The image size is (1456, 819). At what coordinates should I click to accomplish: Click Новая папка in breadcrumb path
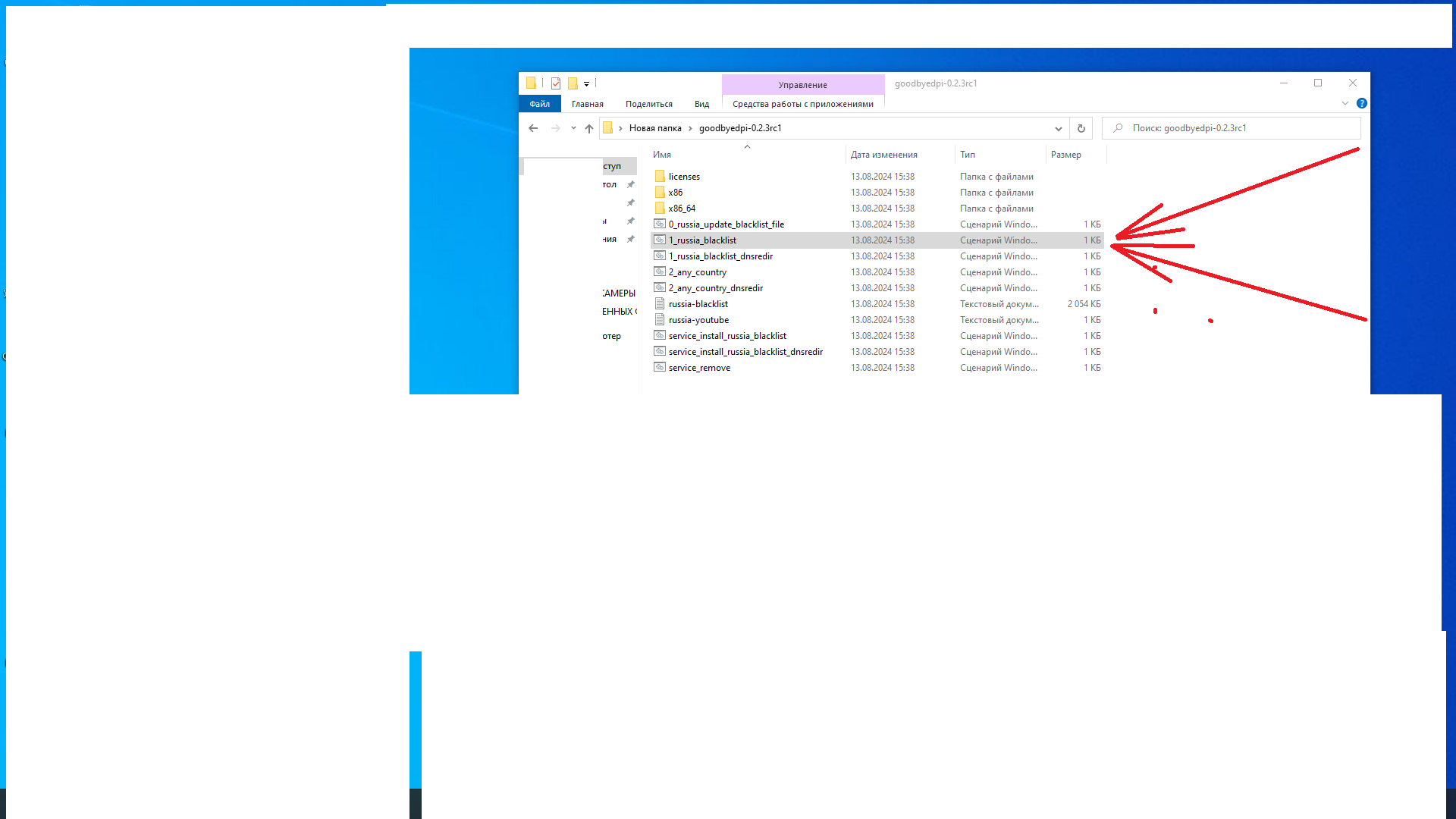(x=654, y=128)
